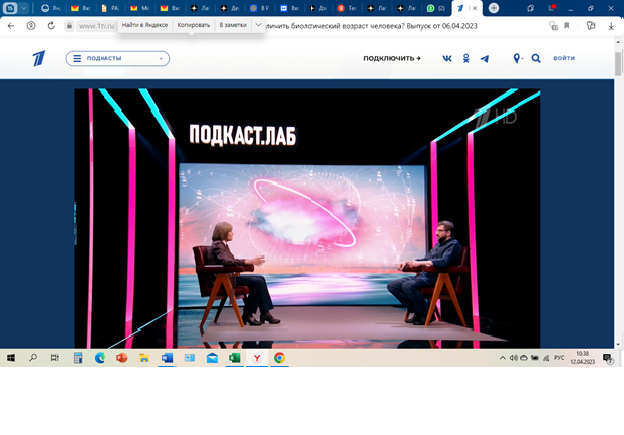
Task: Open the browser menu with red notification dot
Action: pos(551,8)
